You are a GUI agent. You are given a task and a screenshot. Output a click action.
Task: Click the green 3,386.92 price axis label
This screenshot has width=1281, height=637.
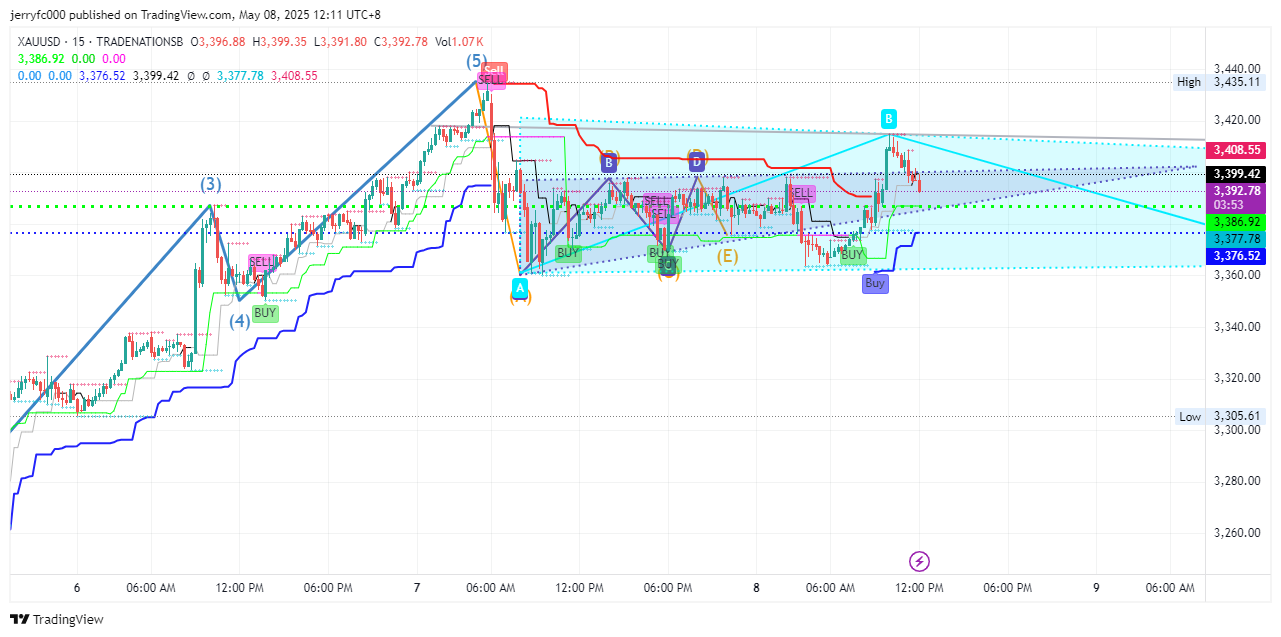pos(1236,220)
